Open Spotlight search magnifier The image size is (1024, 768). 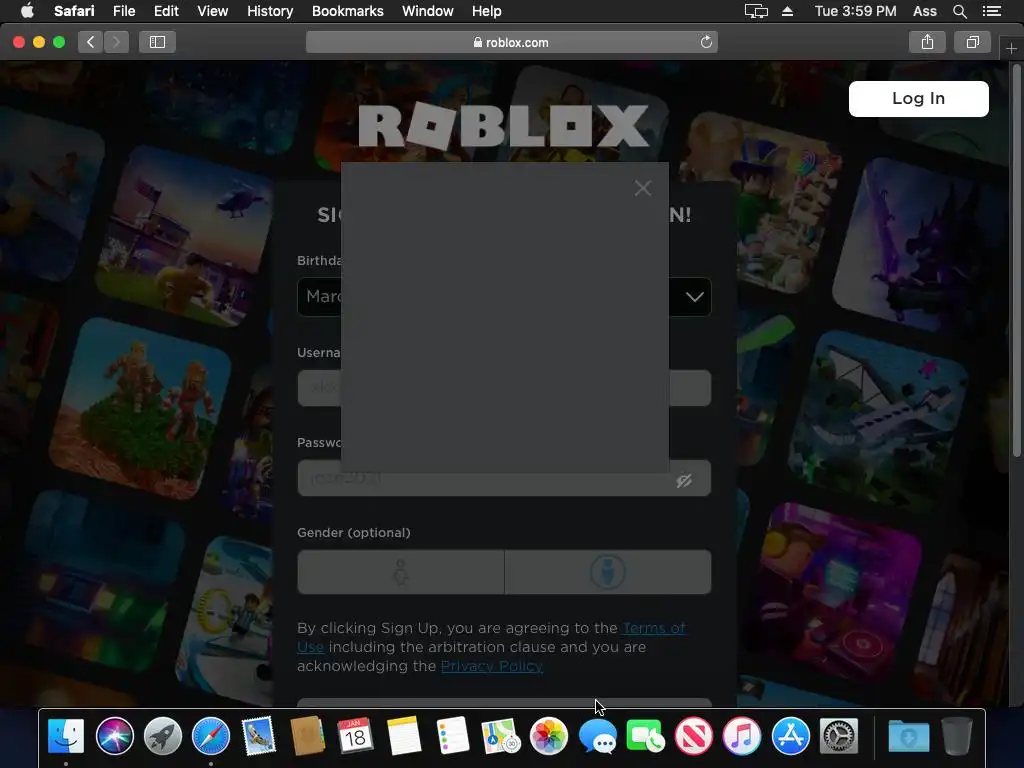[x=959, y=11]
